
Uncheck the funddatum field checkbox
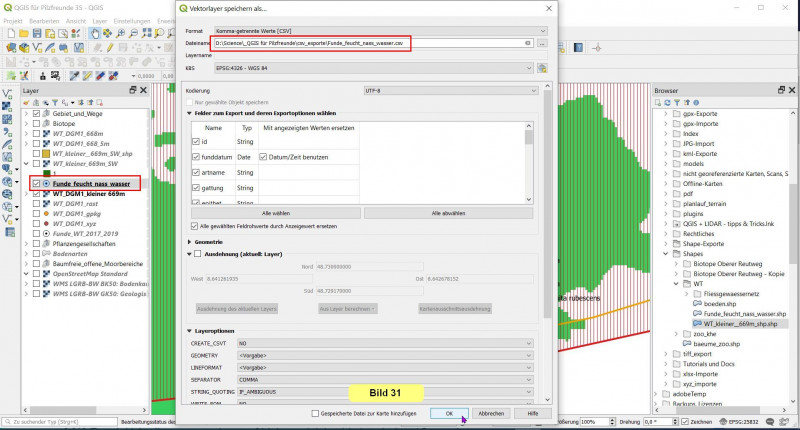tap(197, 157)
